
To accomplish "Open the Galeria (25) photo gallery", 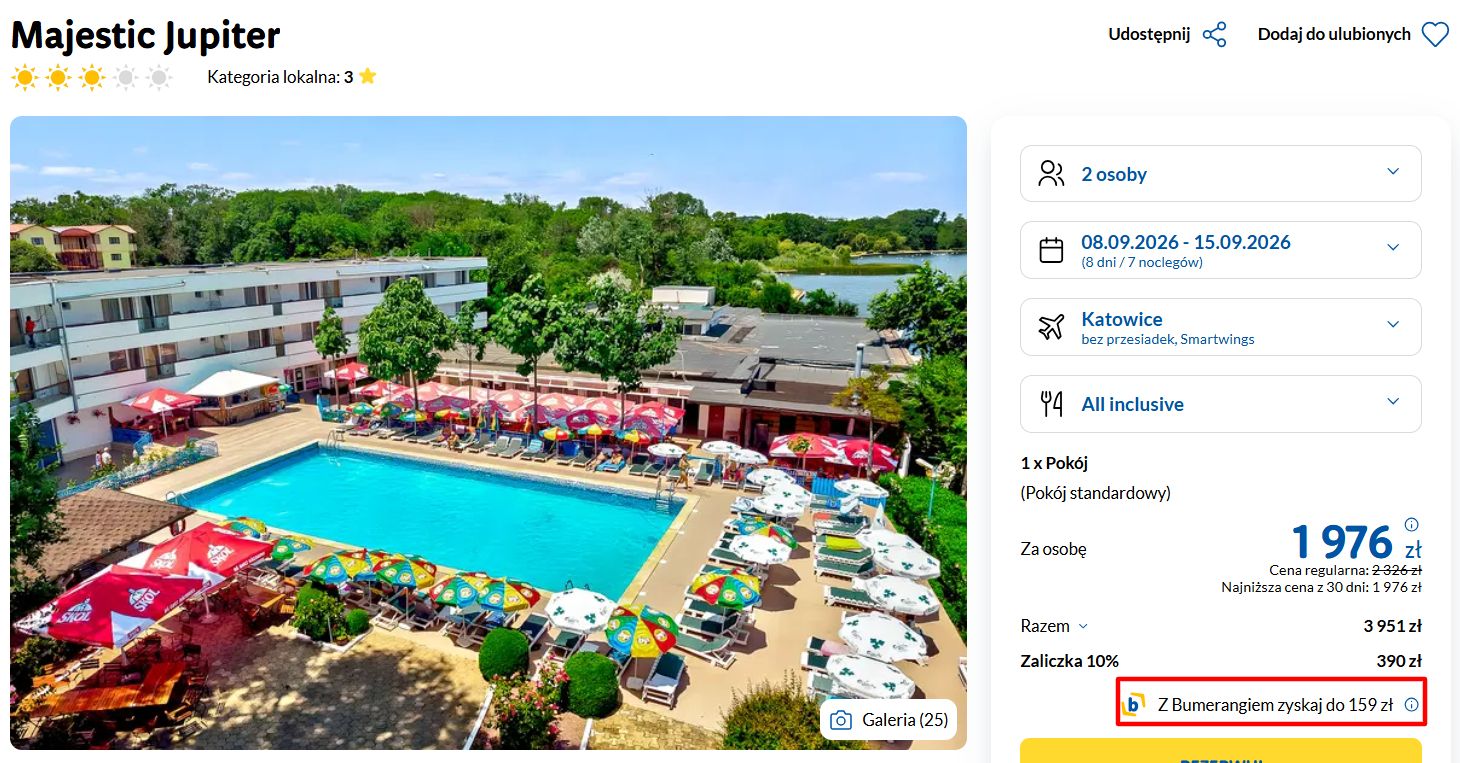I will tap(888, 720).
